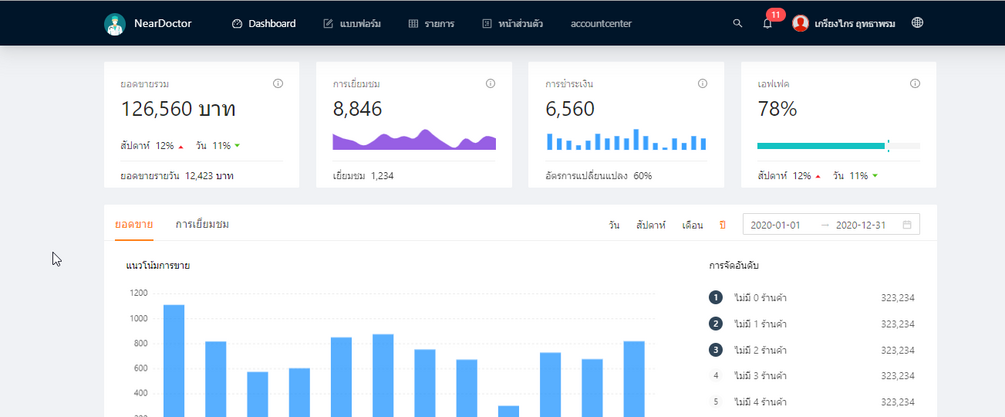The height and width of the screenshot is (417, 1005).
Task: Click rank badge number 2
Action: [716, 324]
